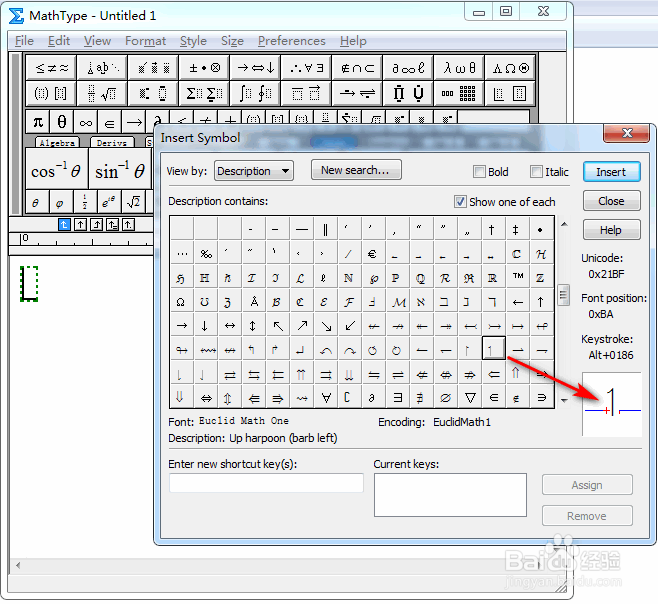Open underbar and overbar templates palette

click(x=306, y=93)
